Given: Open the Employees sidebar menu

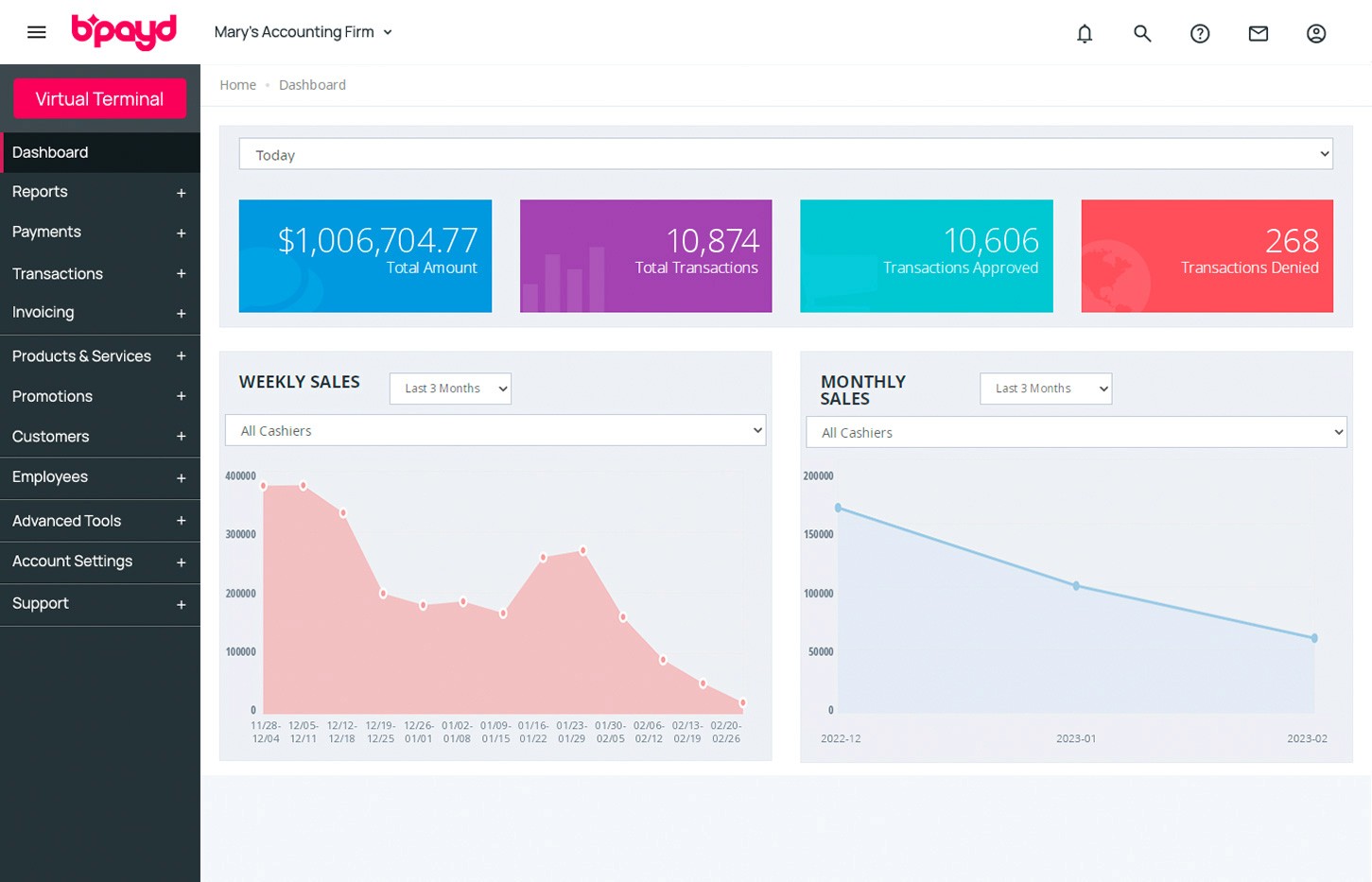Looking at the screenshot, I should [x=100, y=477].
